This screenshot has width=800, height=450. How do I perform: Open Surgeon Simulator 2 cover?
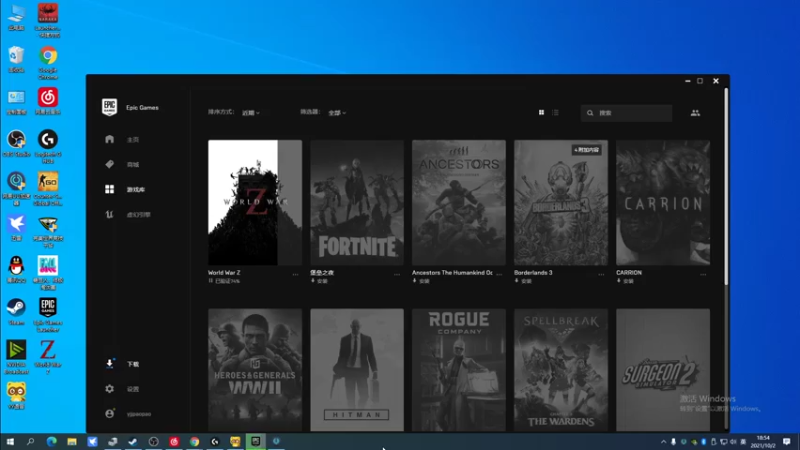663,370
